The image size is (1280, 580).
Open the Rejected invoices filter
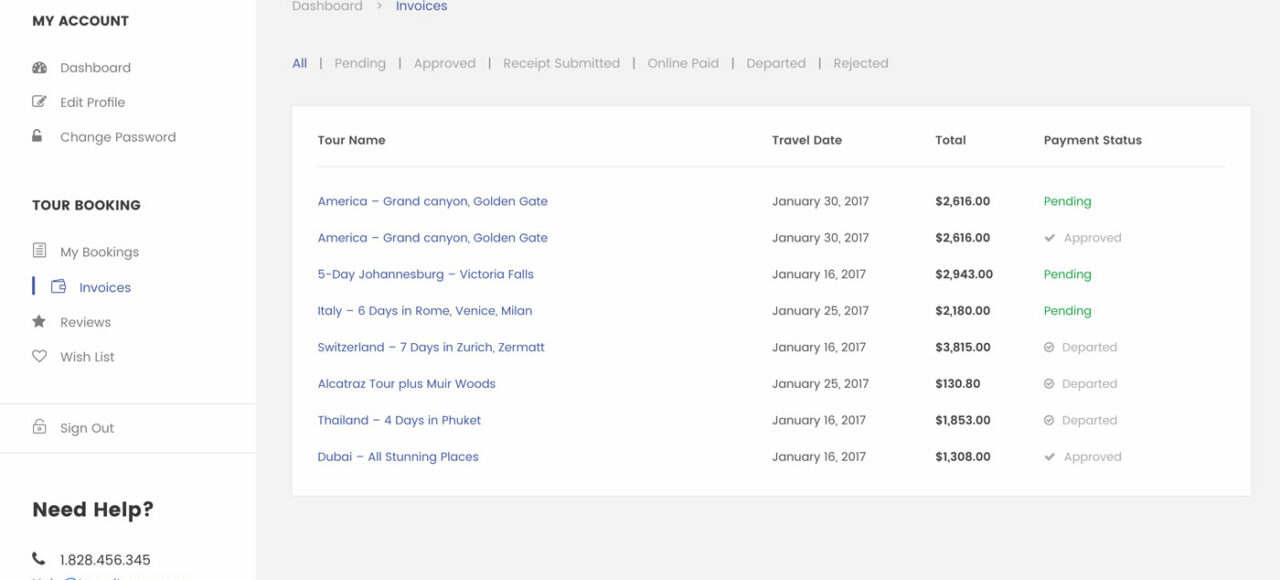pos(860,63)
